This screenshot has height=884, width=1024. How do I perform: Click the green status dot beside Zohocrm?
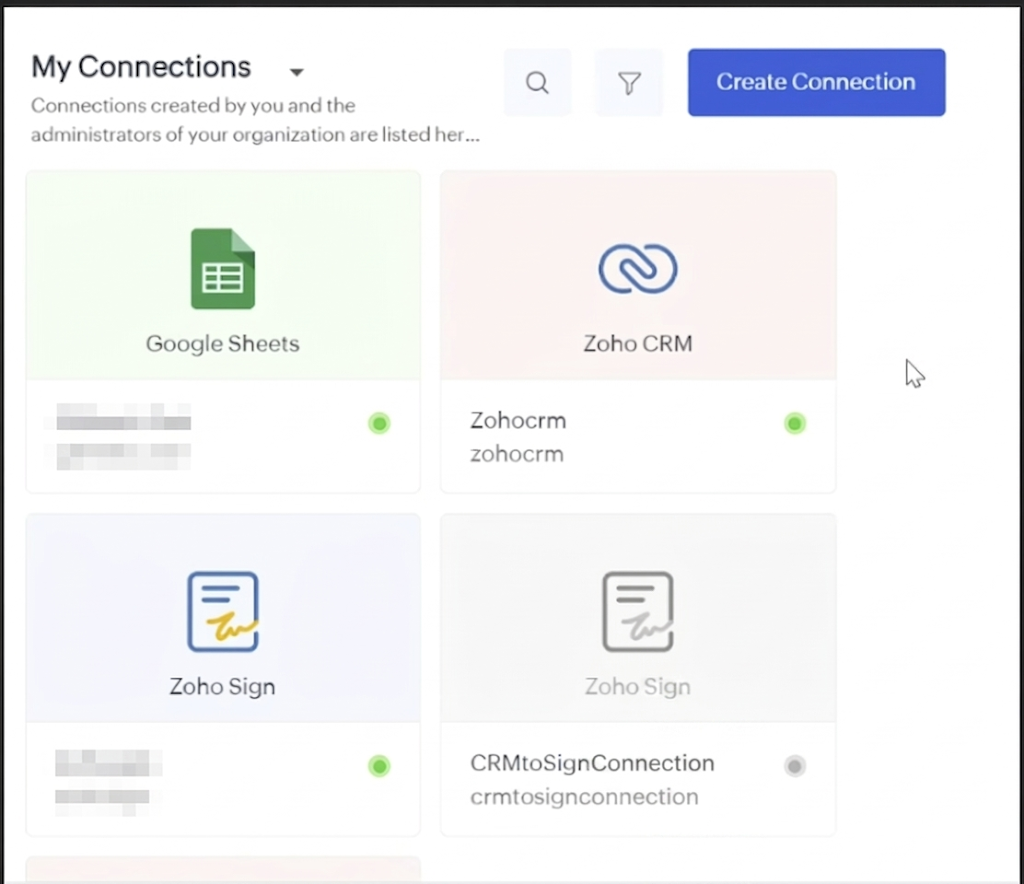coord(795,423)
